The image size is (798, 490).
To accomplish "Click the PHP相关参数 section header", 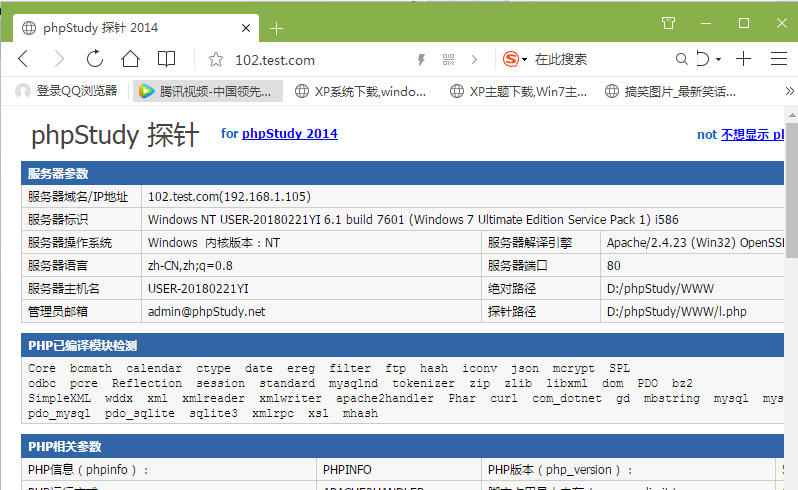I will (402, 446).
